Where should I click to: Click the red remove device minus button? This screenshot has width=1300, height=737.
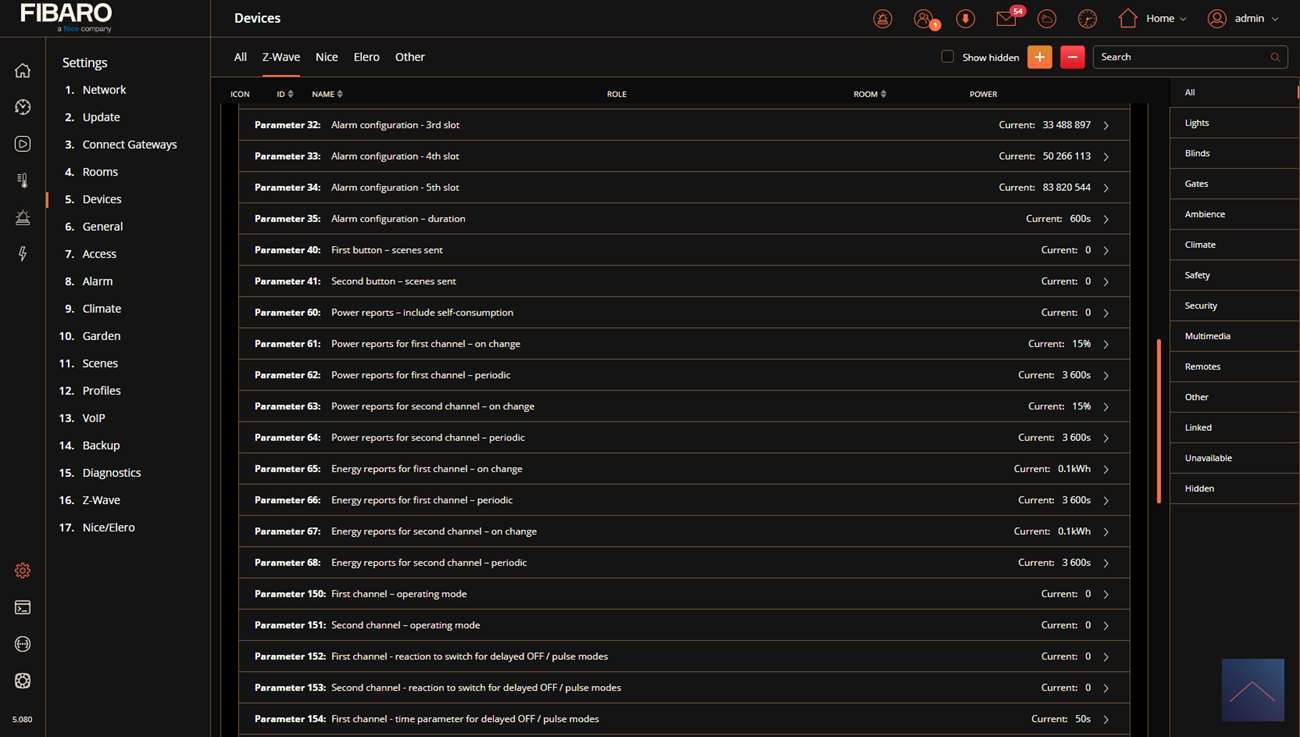point(1072,57)
